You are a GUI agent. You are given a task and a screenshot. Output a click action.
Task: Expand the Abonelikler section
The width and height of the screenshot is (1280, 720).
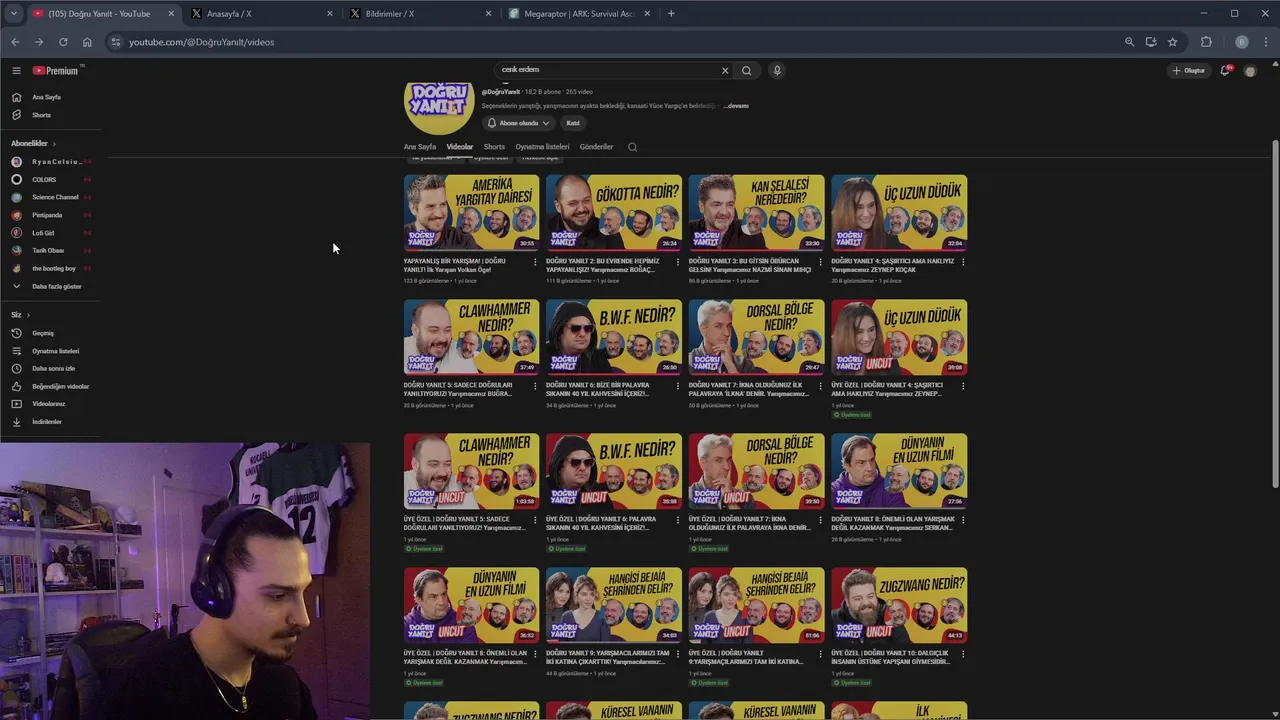coord(34,144)
